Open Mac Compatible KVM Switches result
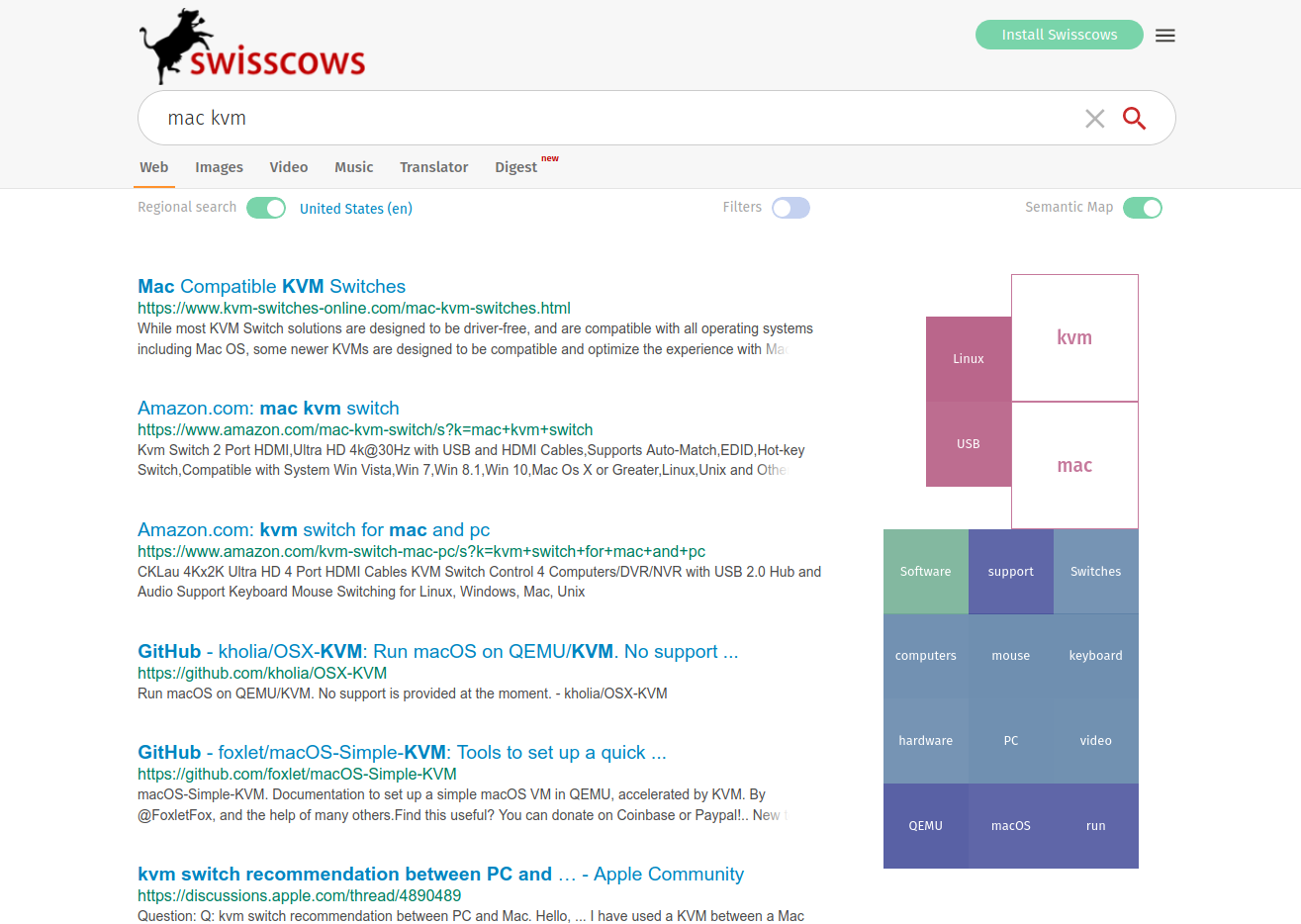The image size is (1301, 924). pyautogui.click(x=271, y=286)
